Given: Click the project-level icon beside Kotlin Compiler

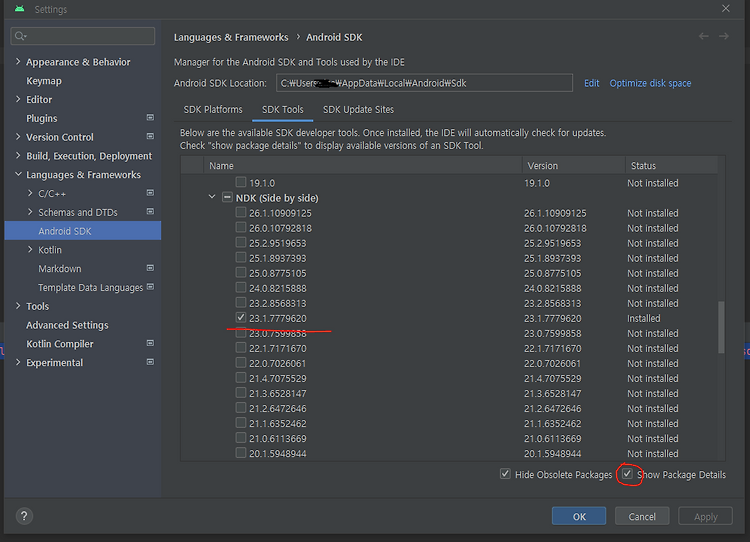Looking at the screenshot, I should pyautogui.click(x=150, y=343).
